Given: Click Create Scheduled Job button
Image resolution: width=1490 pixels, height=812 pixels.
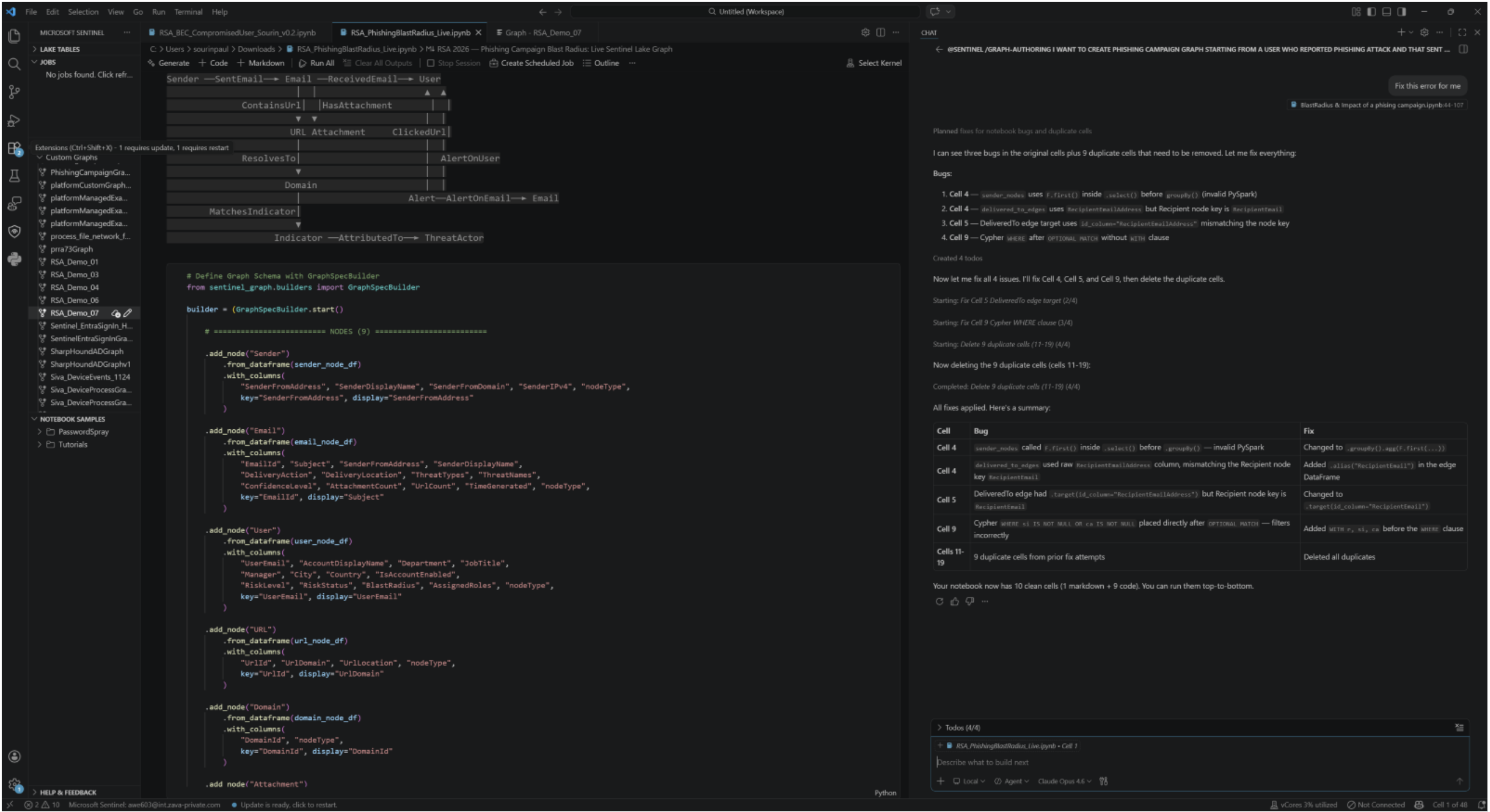Looking at the screenshot, I should 531,63.
